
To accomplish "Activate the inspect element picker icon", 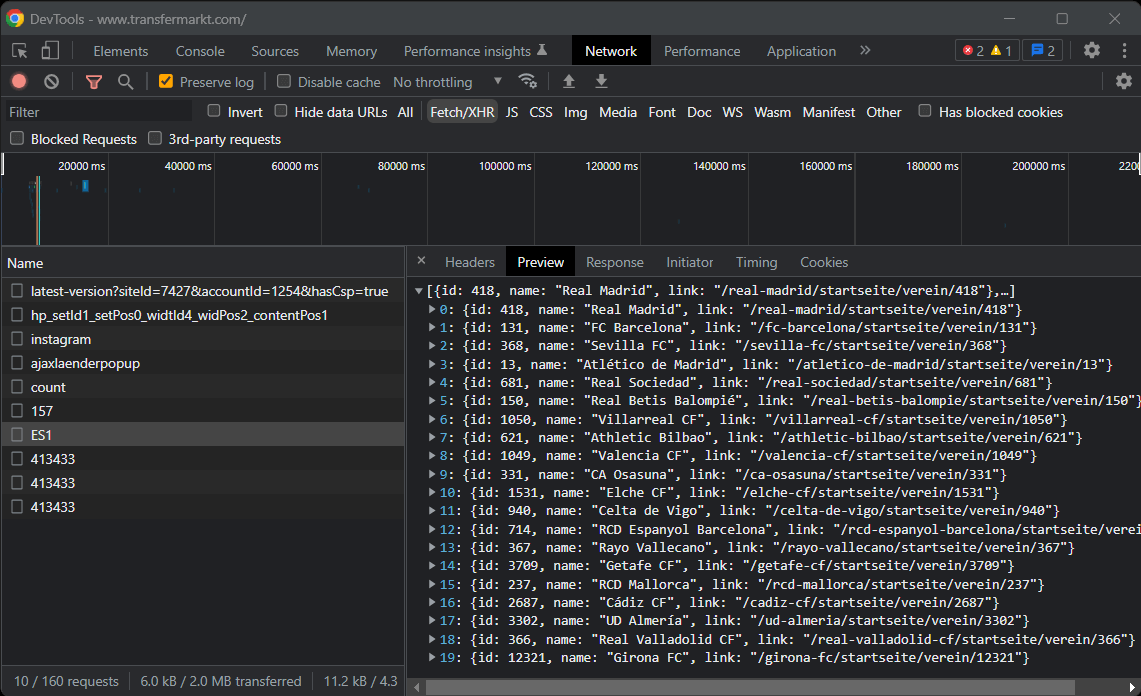I will tap(20, 50).
